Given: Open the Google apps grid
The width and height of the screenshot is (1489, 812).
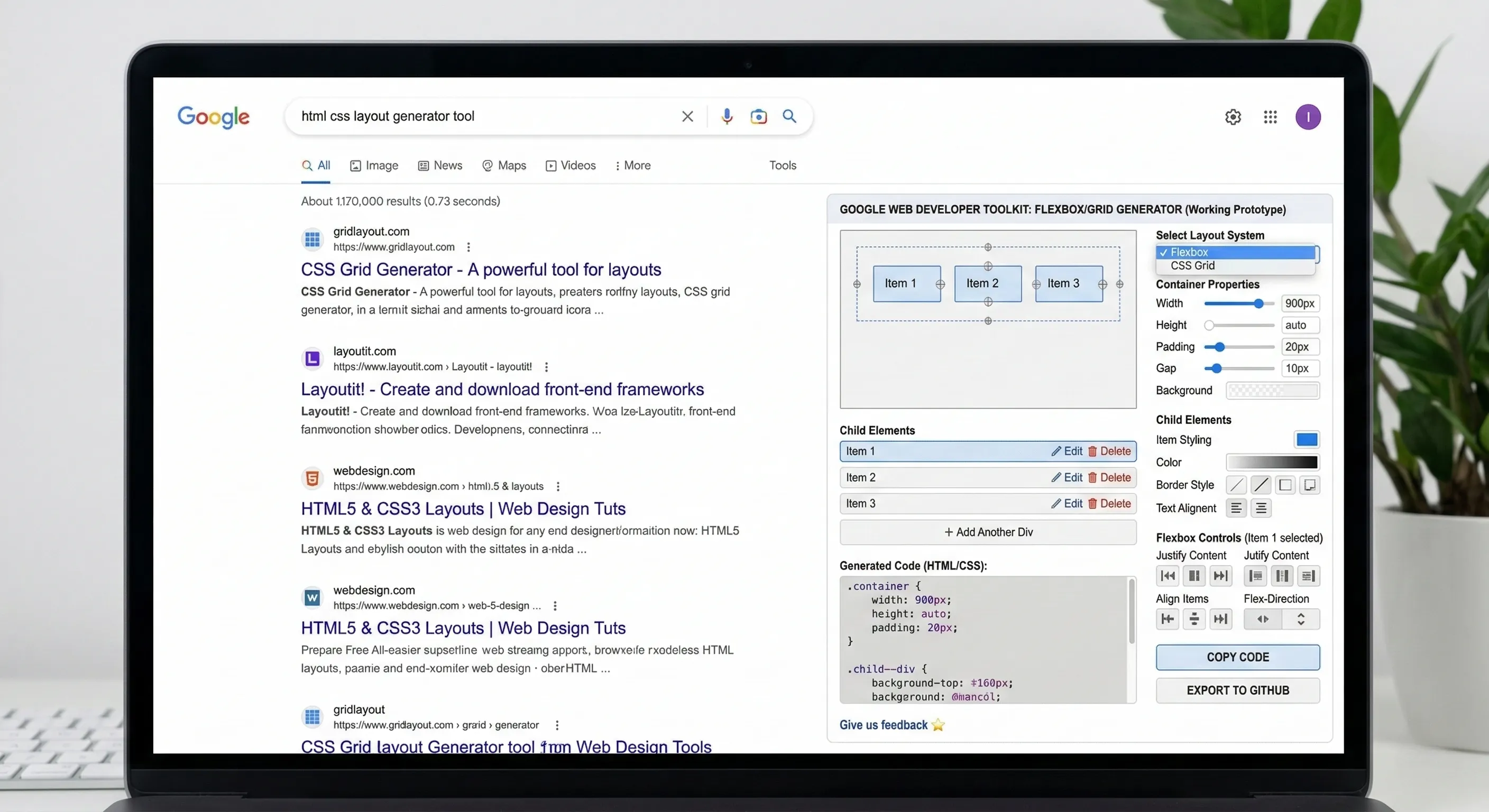Looking at the screenshot, I should click(1270, 117).
